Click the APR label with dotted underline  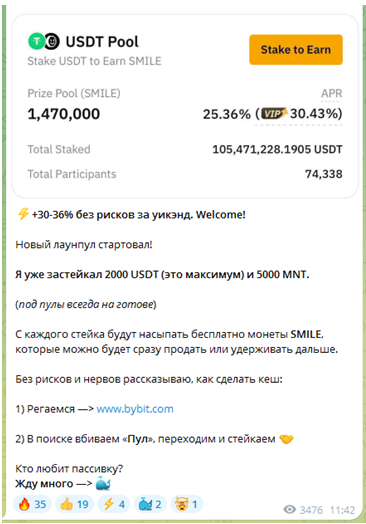tap(332, 93)
